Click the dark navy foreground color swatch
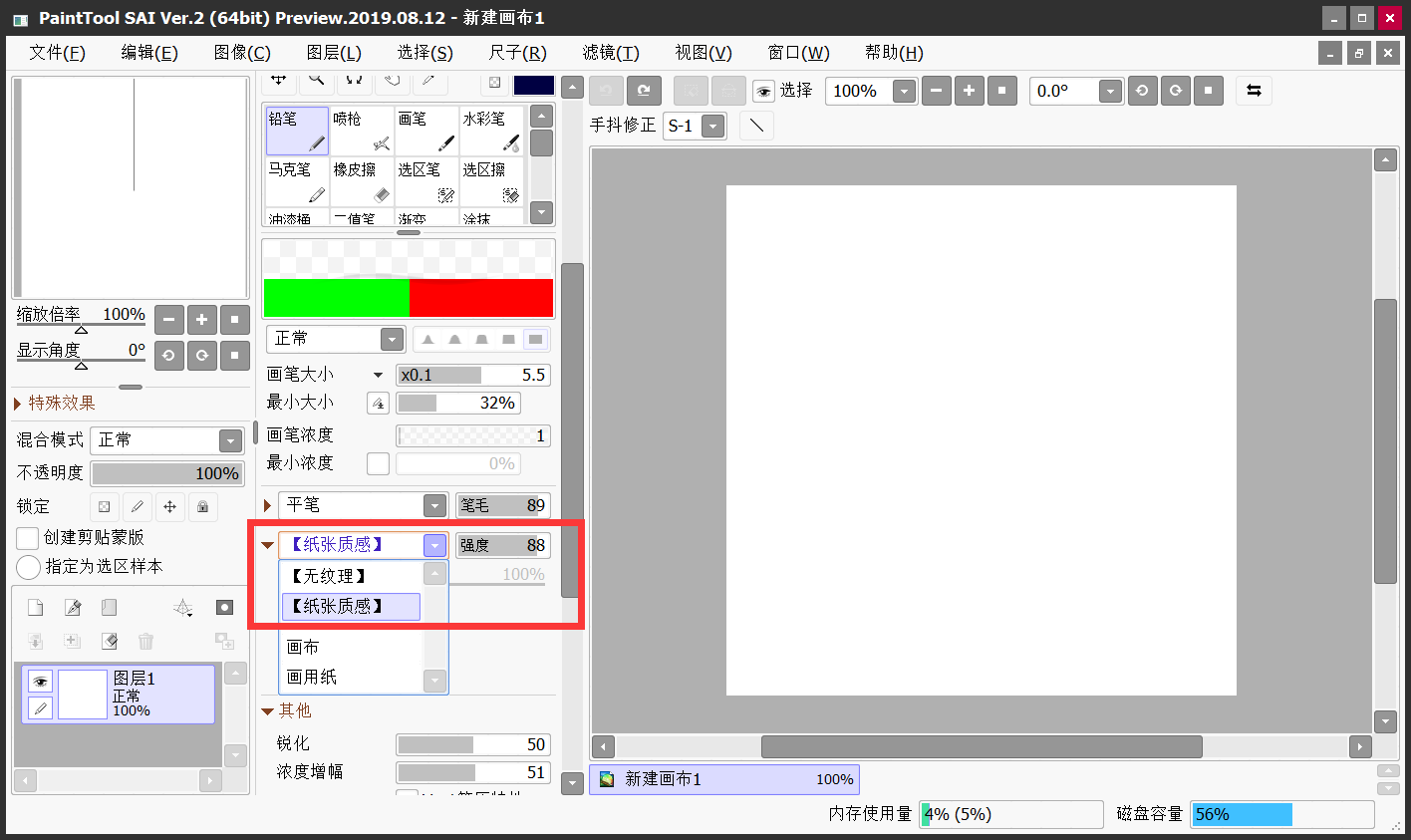 tap(534, 86)
